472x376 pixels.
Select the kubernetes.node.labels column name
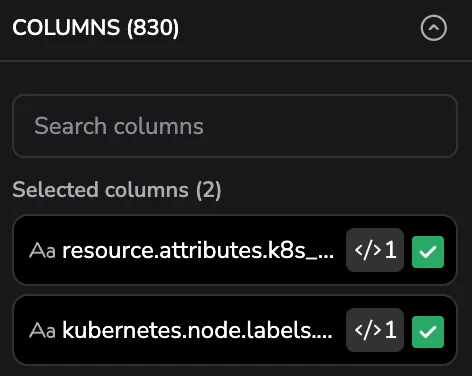[x=197, y=331]
